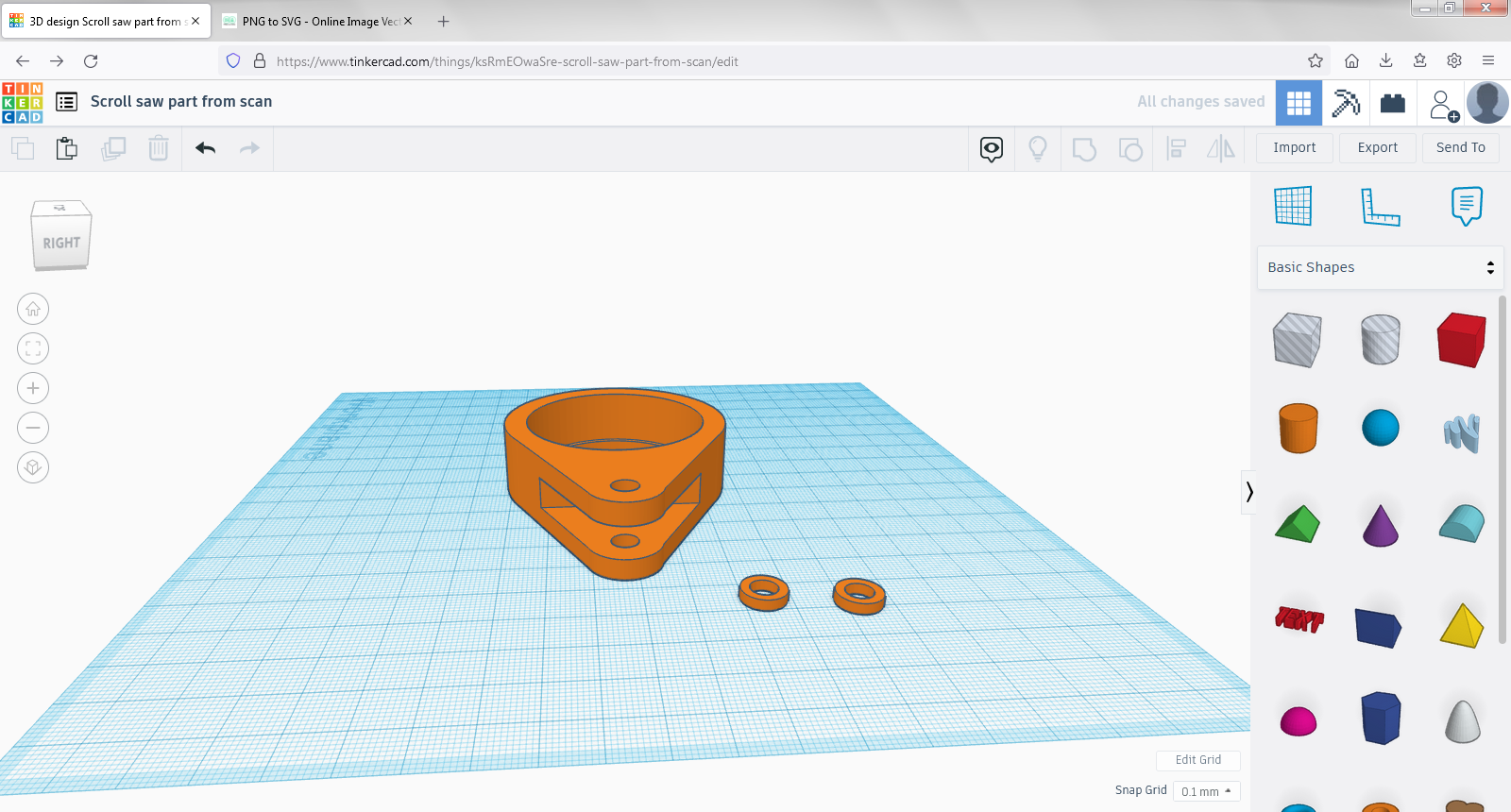1511x812 pixels.
Task: Zoom out with the minus button
Action: click(33, 428)
